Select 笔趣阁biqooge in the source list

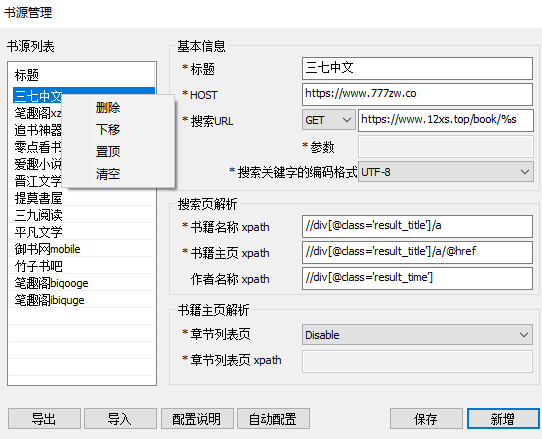83,283
